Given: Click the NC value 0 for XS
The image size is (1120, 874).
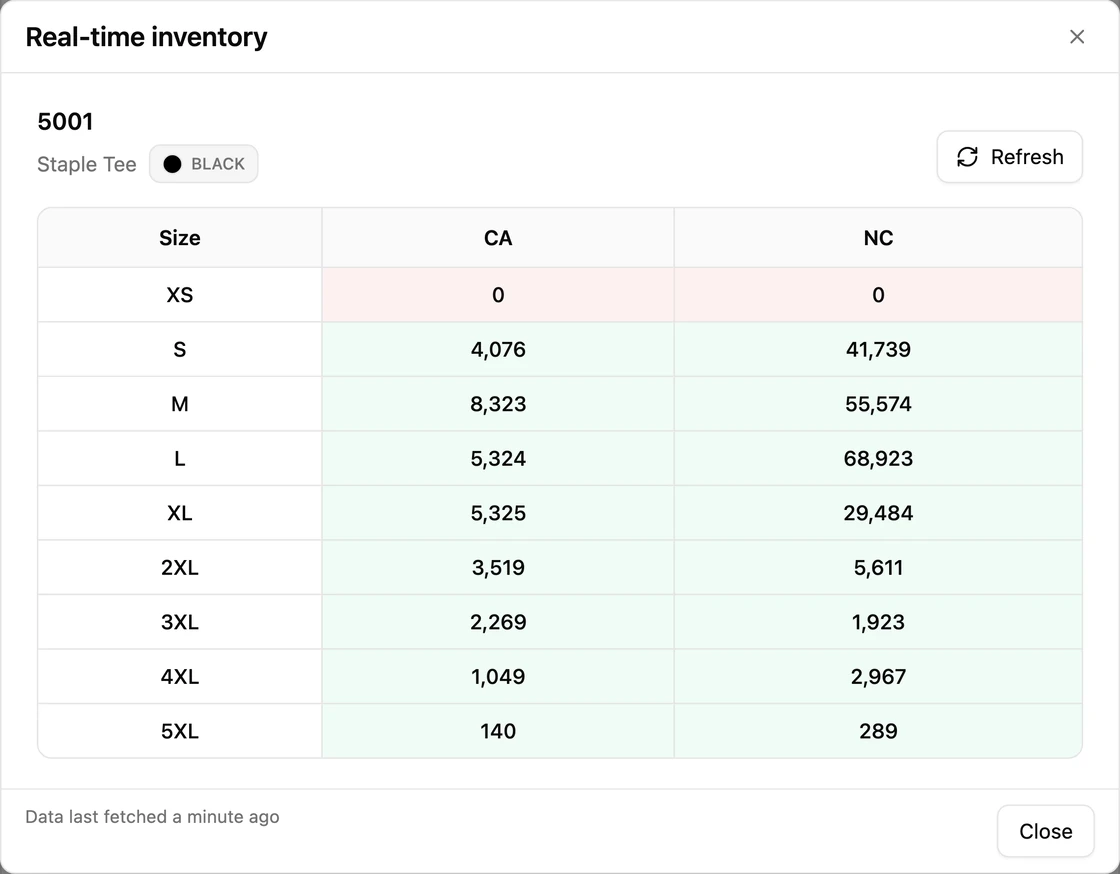Looking at the screenshot, I should pyautogui.click(x=878, y=295).
